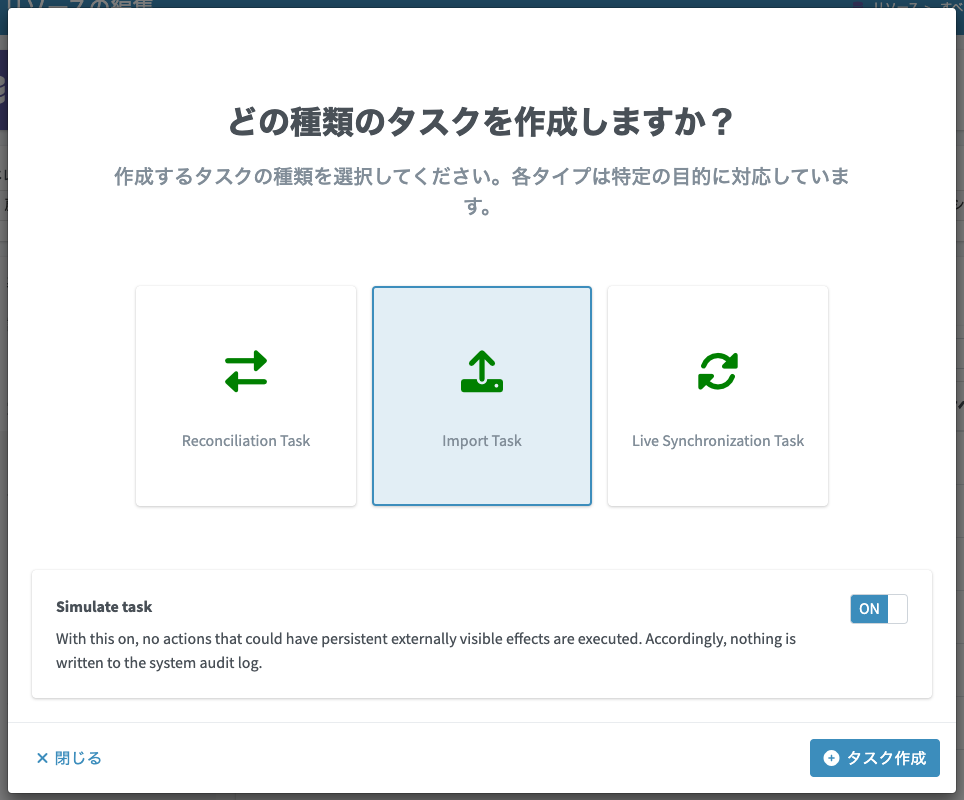Click the タスク作成 button

point(874,758)
